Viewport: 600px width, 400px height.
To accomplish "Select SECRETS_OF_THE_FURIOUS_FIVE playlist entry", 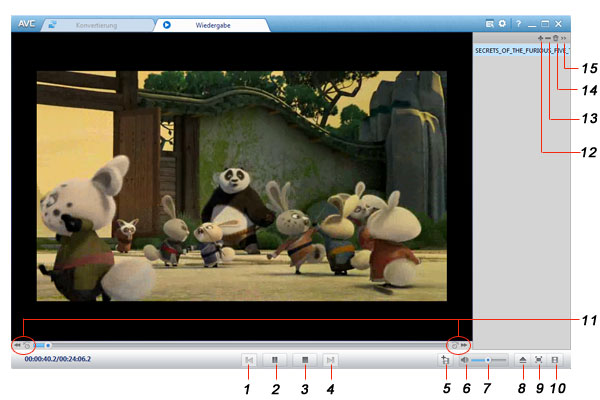I will [x=522, y=51].
